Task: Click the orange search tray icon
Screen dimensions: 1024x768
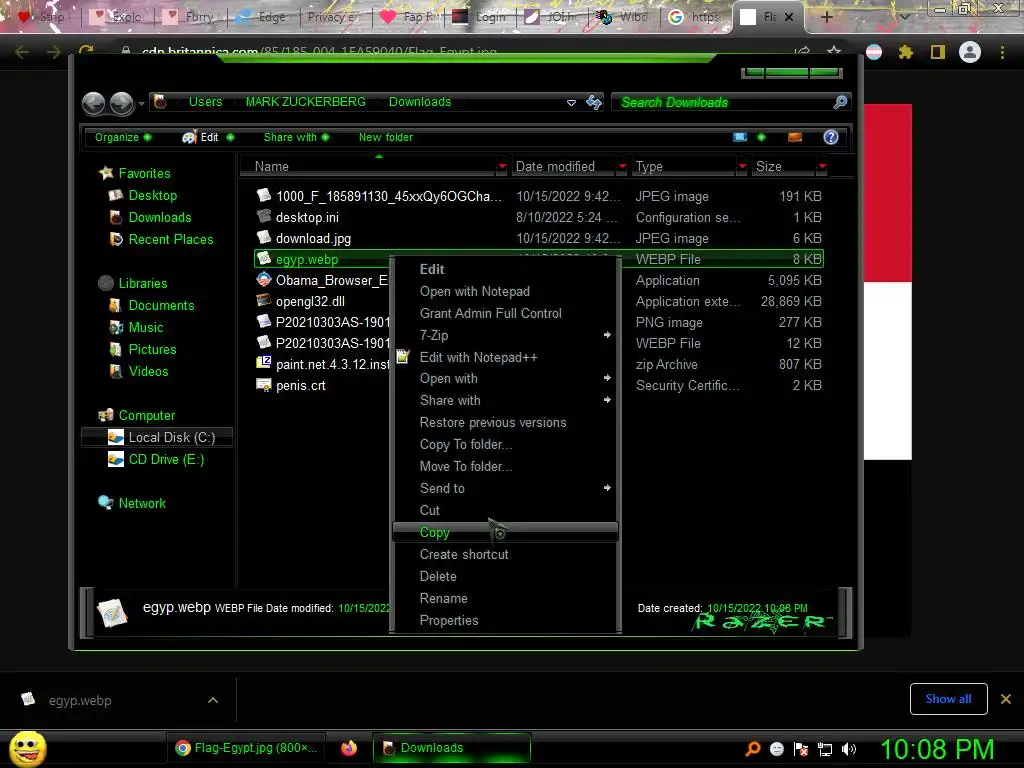Action: [x=753, y=749]
